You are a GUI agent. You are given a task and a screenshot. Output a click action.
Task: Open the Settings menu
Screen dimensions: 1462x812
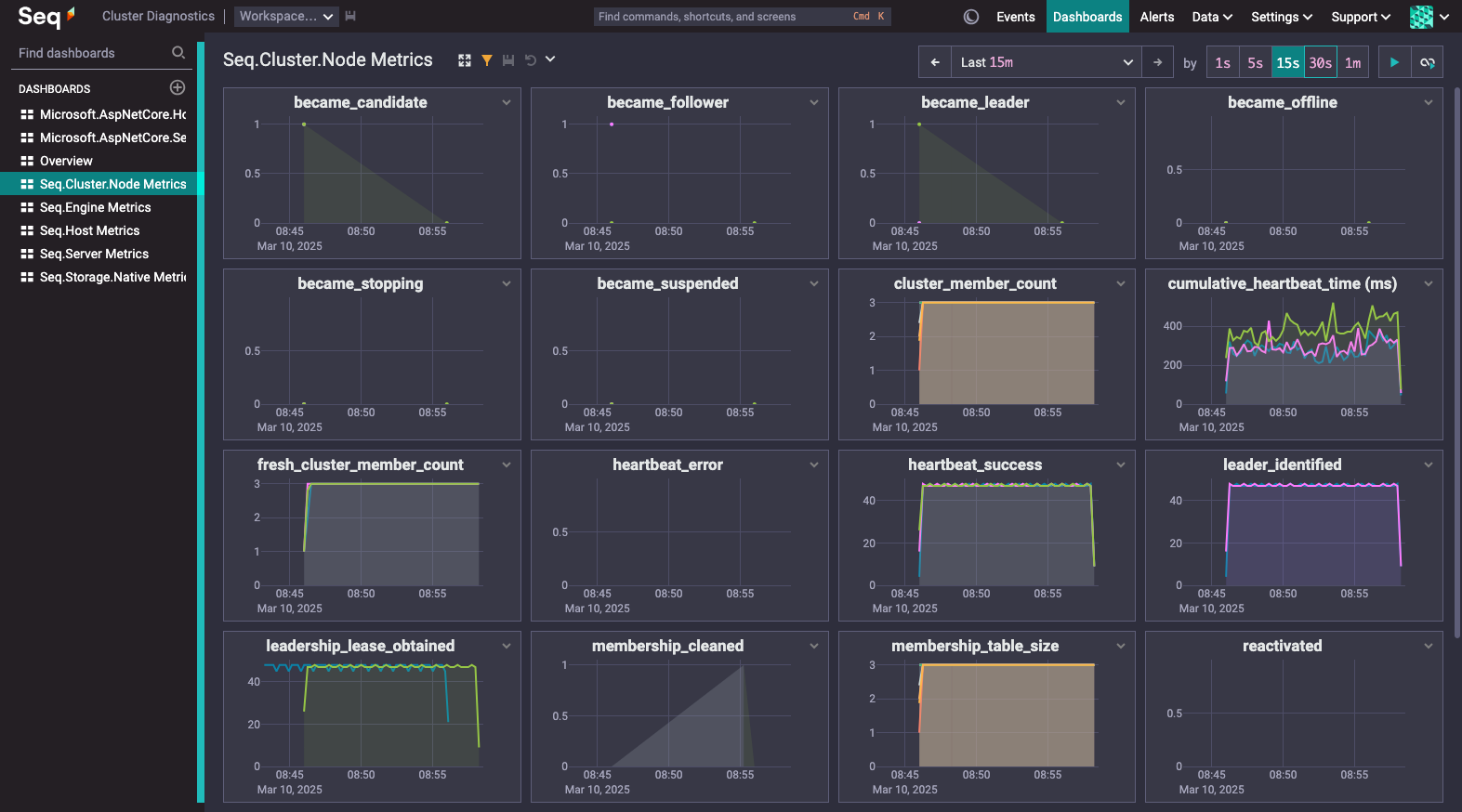(1282, 17)
